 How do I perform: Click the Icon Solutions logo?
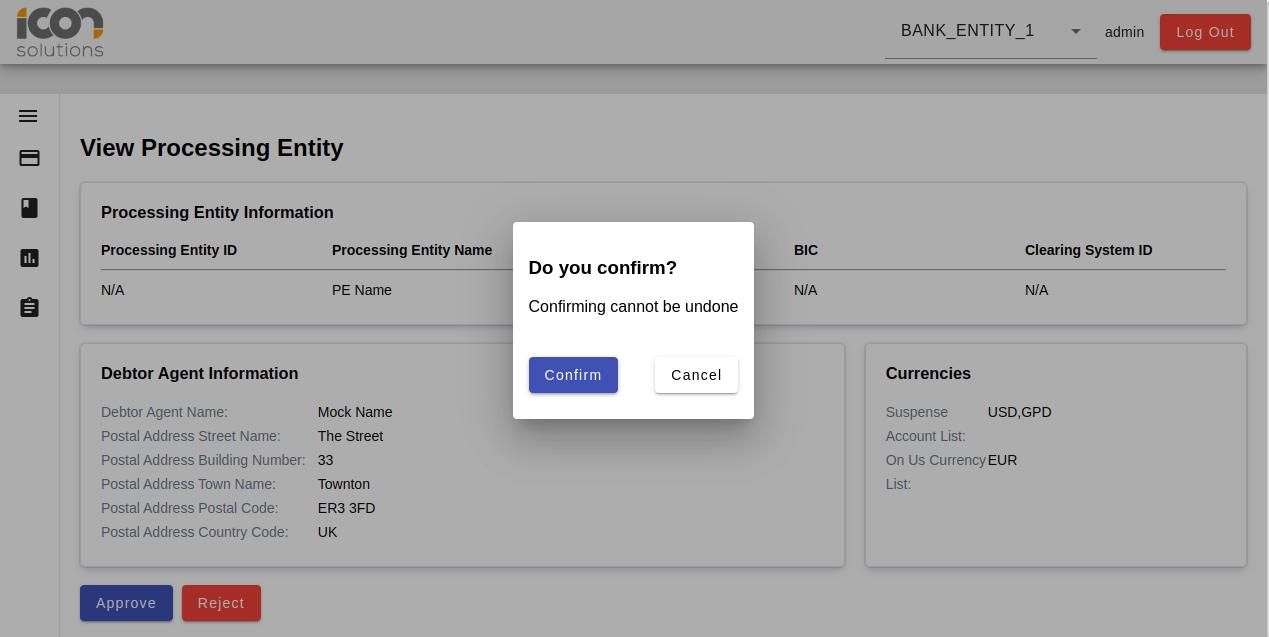click(x=59, y=31)
